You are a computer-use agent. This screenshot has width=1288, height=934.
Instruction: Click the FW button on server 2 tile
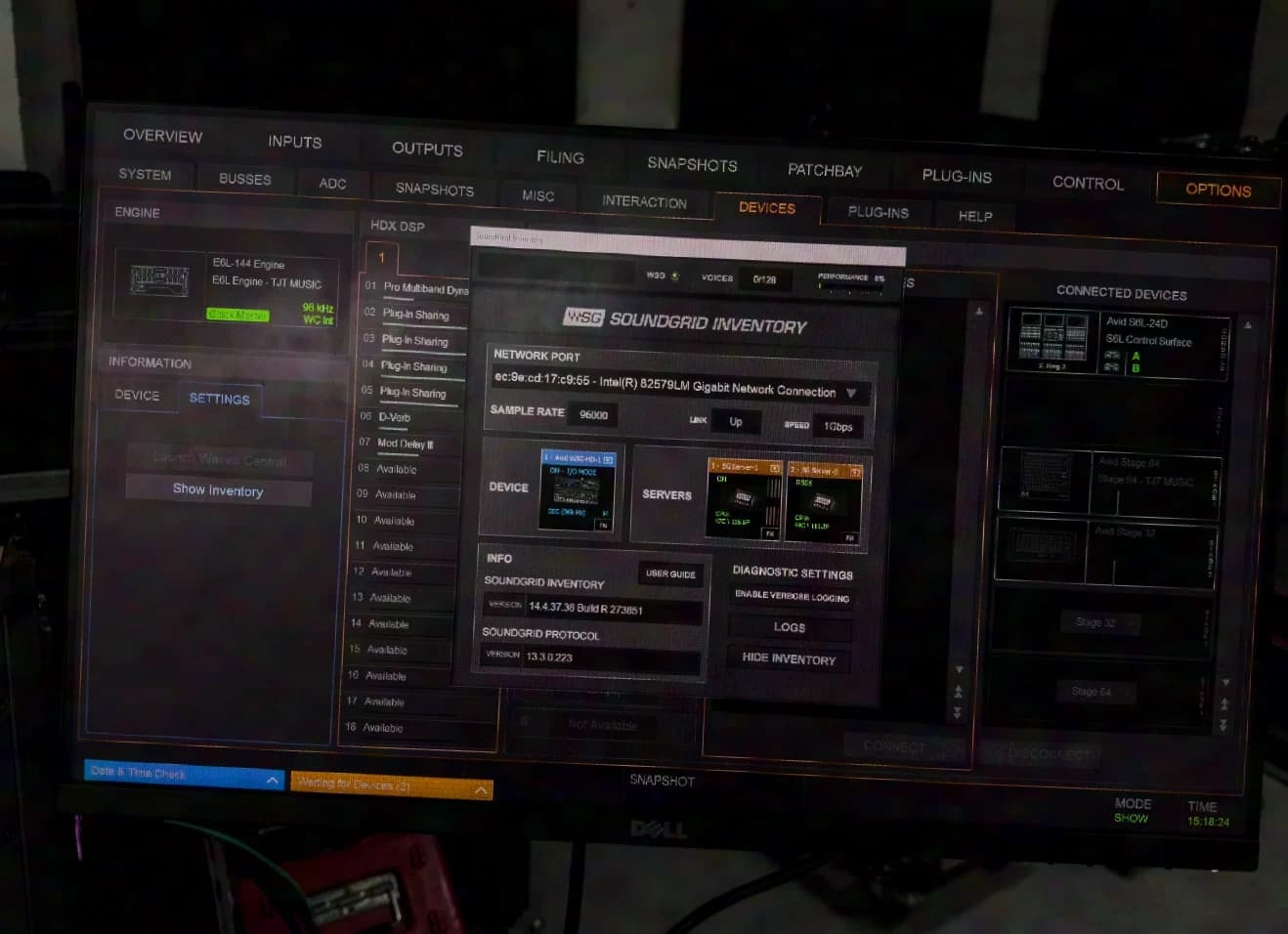(849, 538)
